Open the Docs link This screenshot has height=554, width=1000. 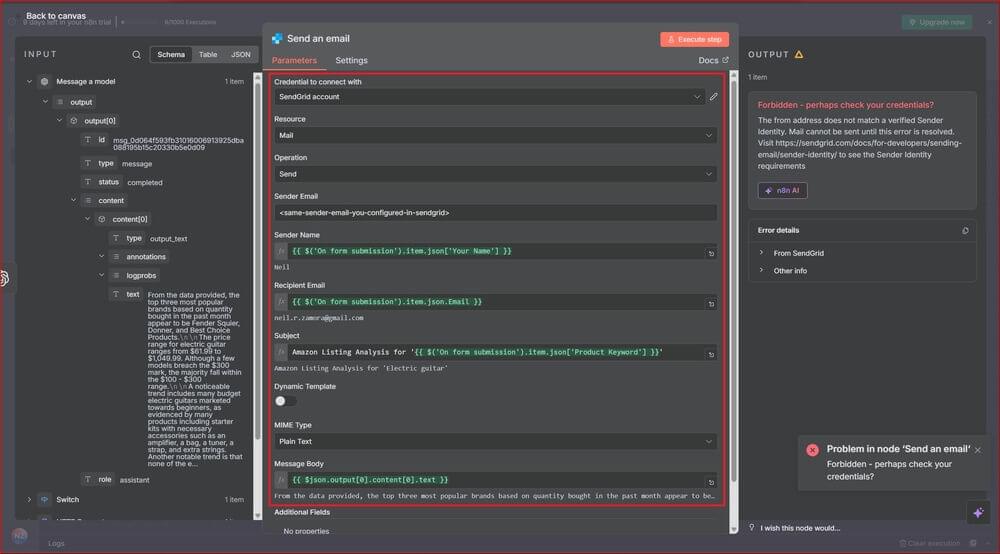click(713, 61)
